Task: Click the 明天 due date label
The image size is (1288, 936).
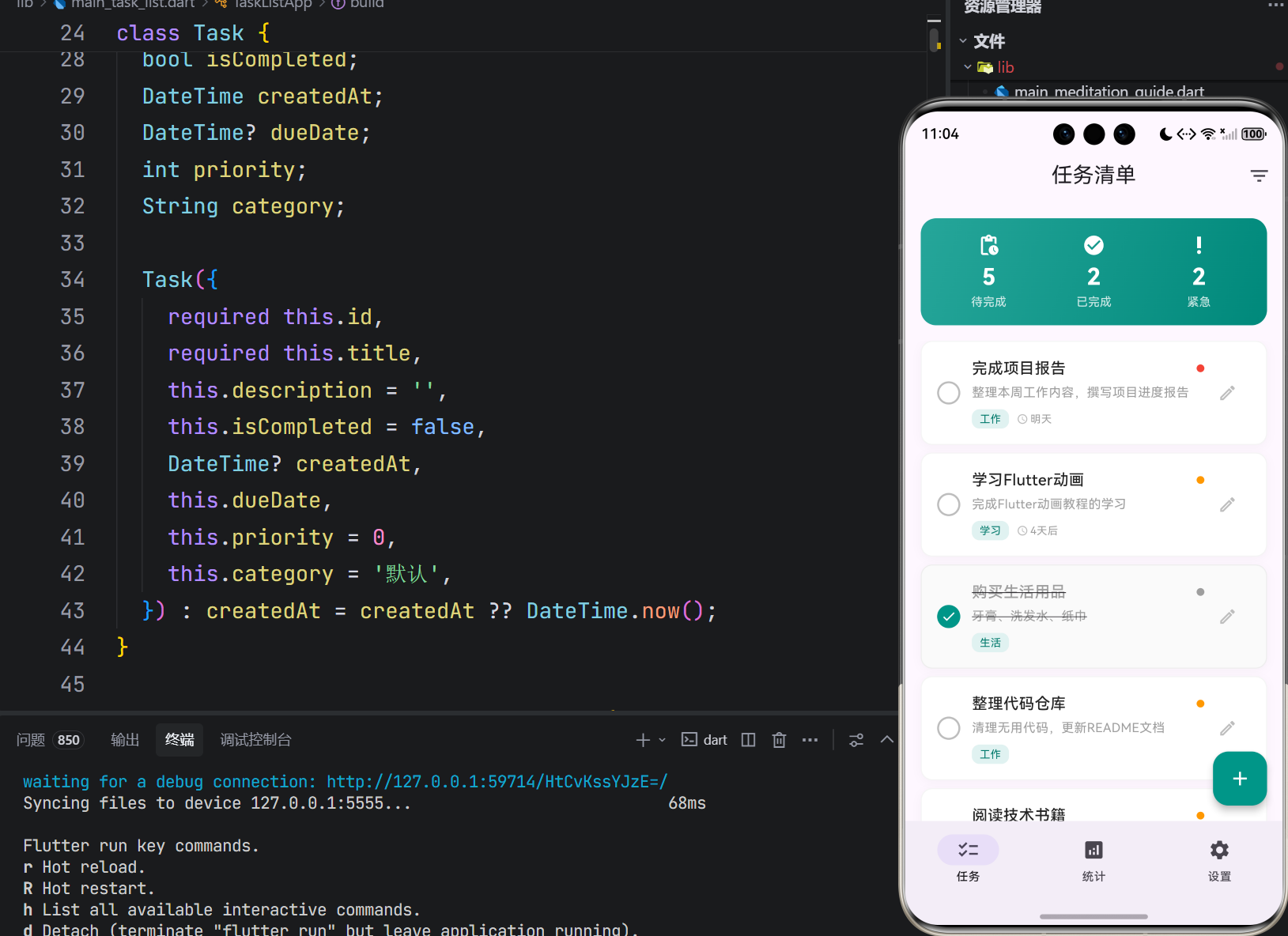Action: coord(1041,419)
